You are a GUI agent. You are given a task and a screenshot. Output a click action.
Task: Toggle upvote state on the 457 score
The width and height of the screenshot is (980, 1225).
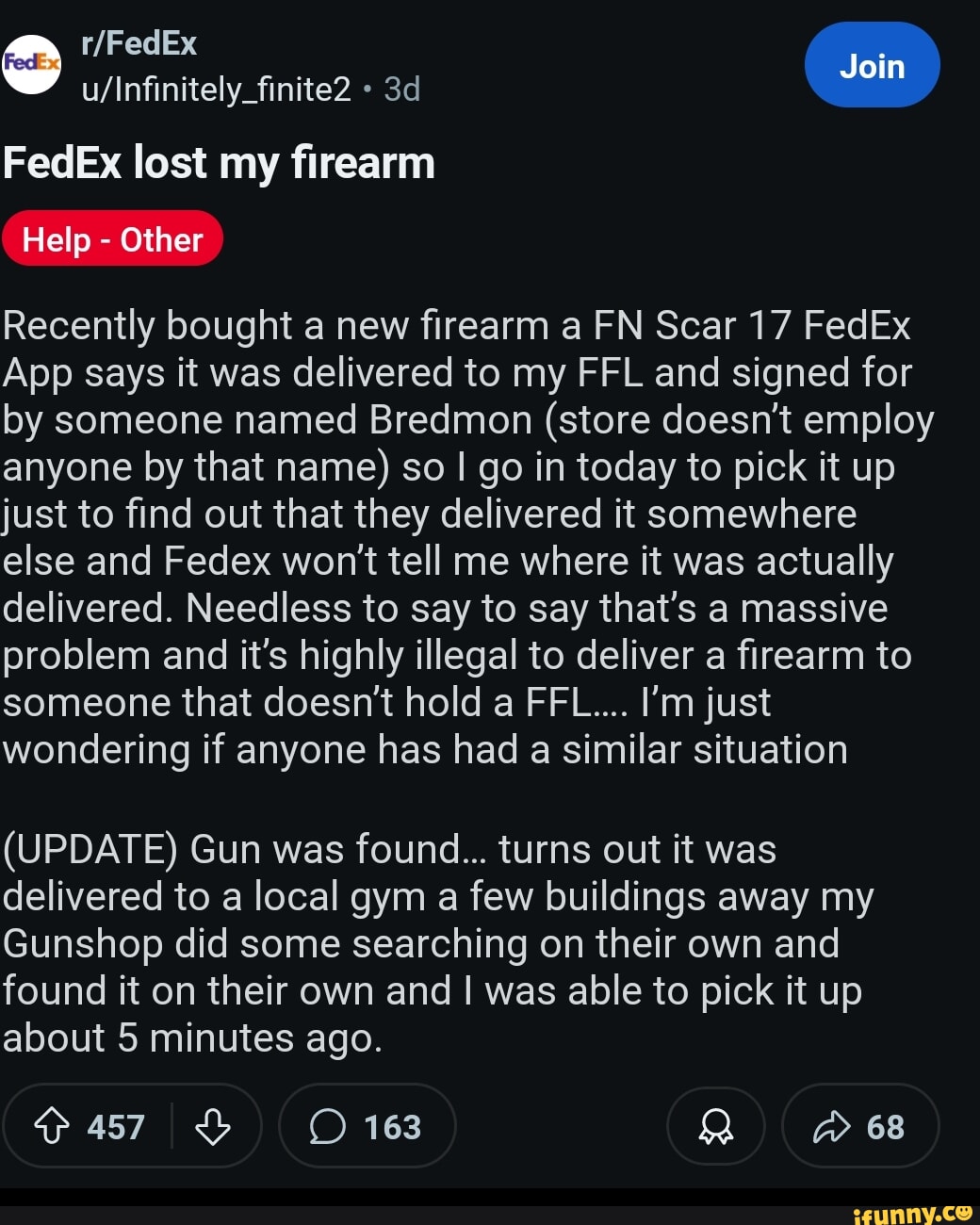point(113,1126)
